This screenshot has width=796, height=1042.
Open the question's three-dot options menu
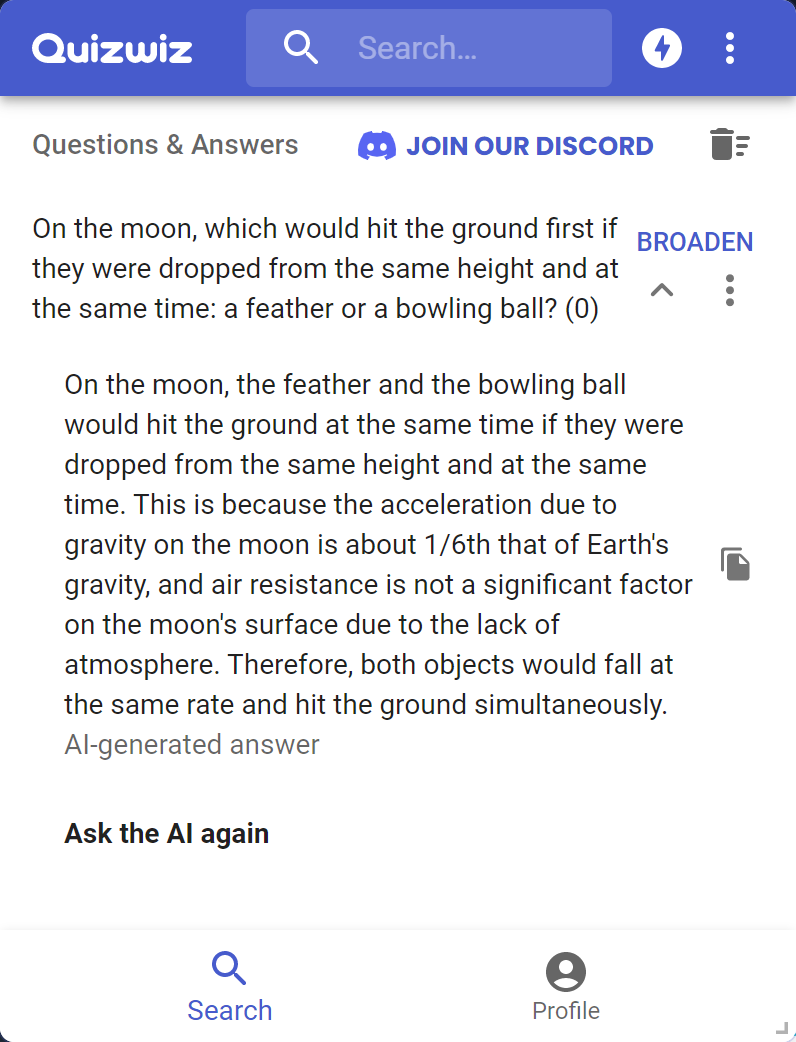(730, 290)
